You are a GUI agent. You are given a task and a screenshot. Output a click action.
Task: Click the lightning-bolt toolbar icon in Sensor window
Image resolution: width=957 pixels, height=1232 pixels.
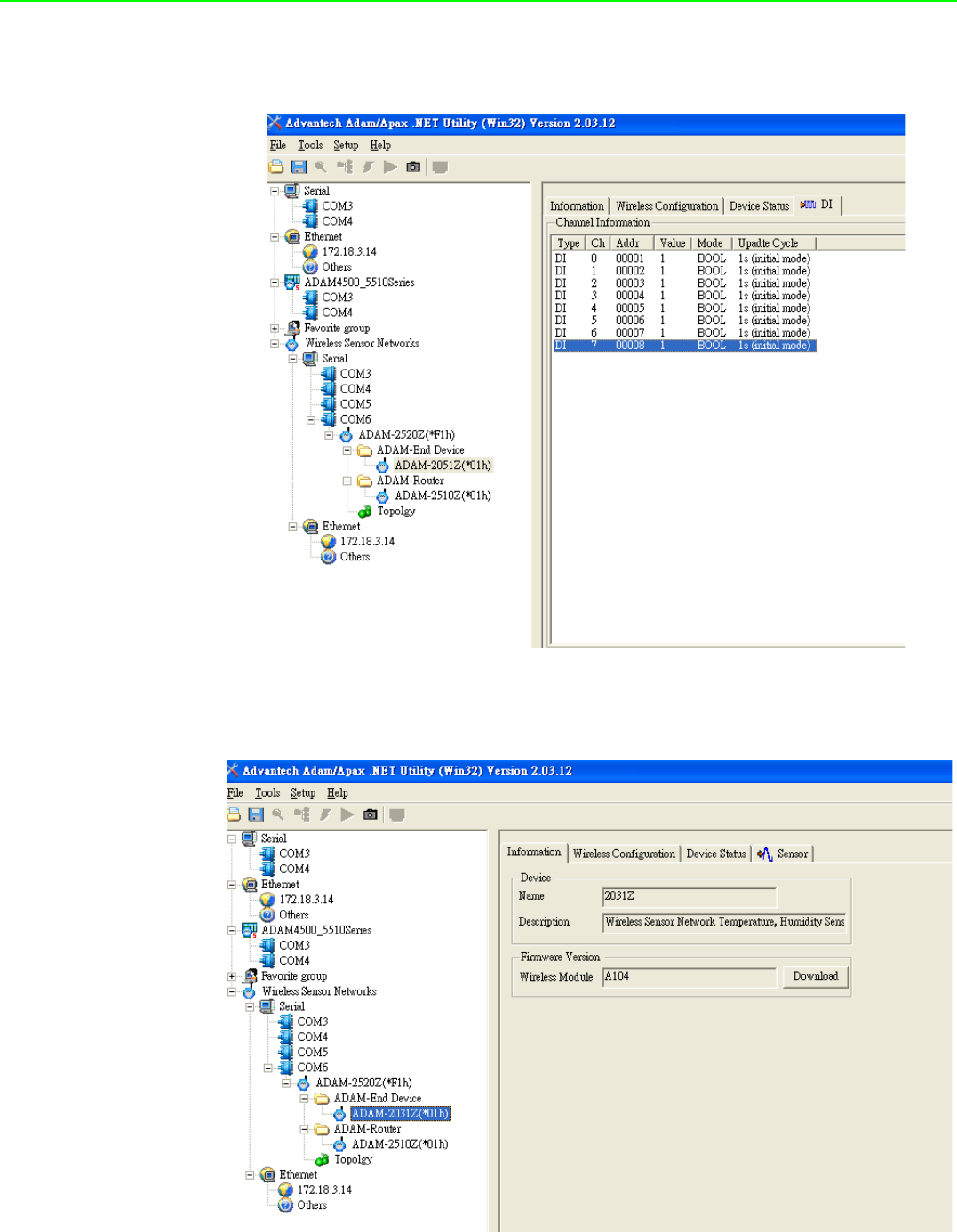[325, 815]
